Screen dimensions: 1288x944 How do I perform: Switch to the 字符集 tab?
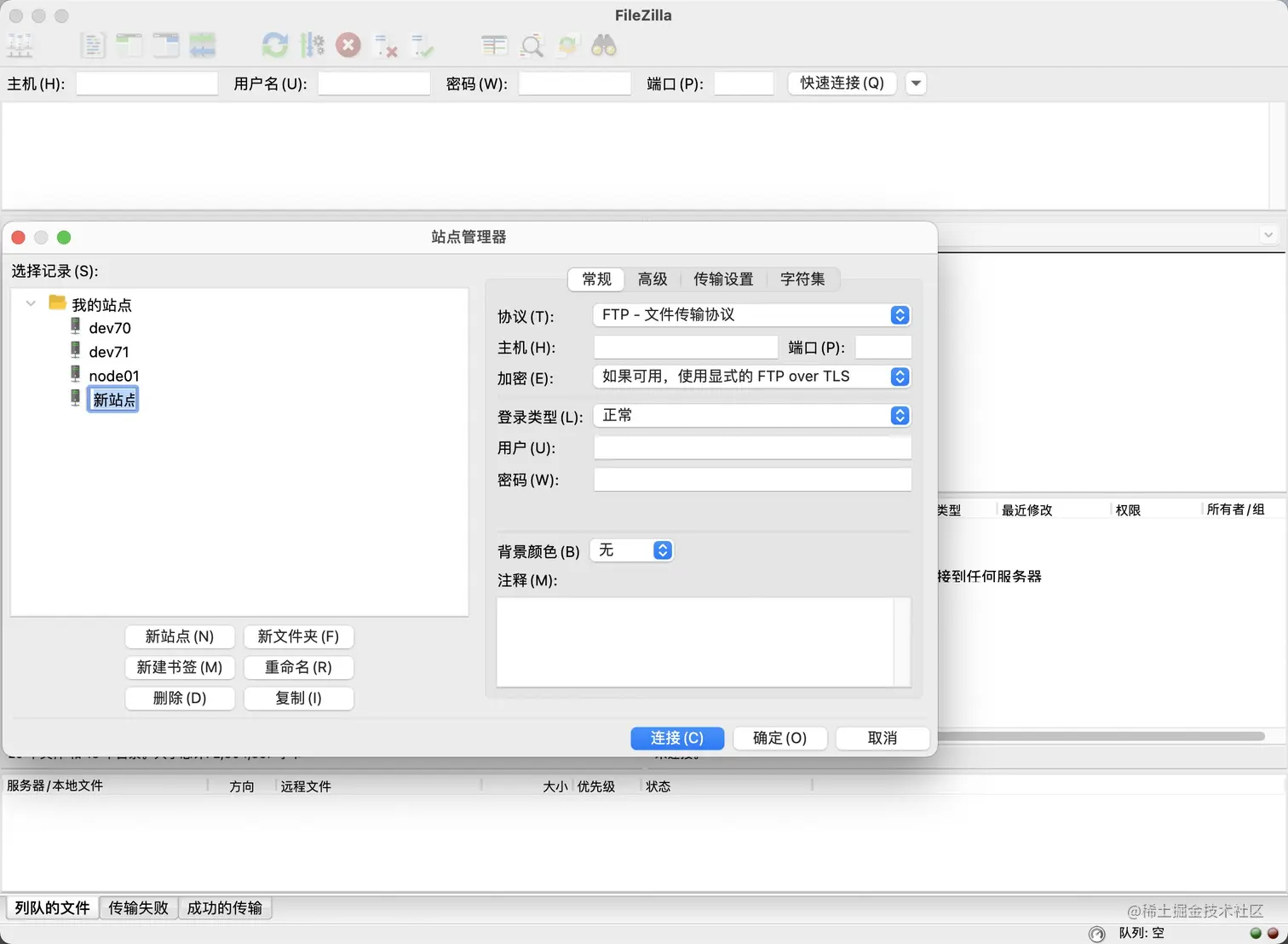click(802, 279)
